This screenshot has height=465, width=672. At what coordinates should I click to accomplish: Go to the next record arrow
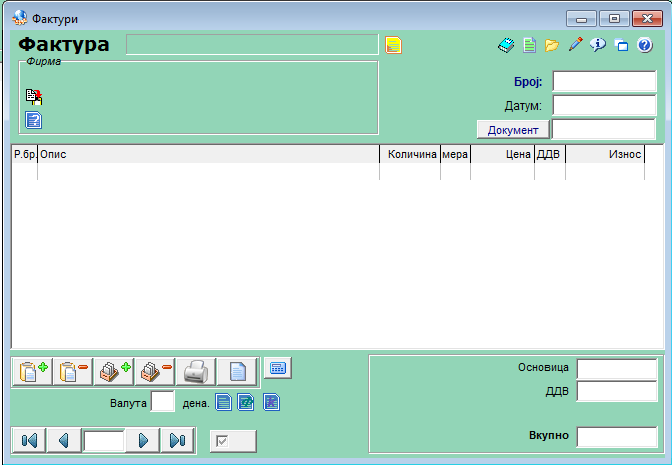(x=144, y=440)
